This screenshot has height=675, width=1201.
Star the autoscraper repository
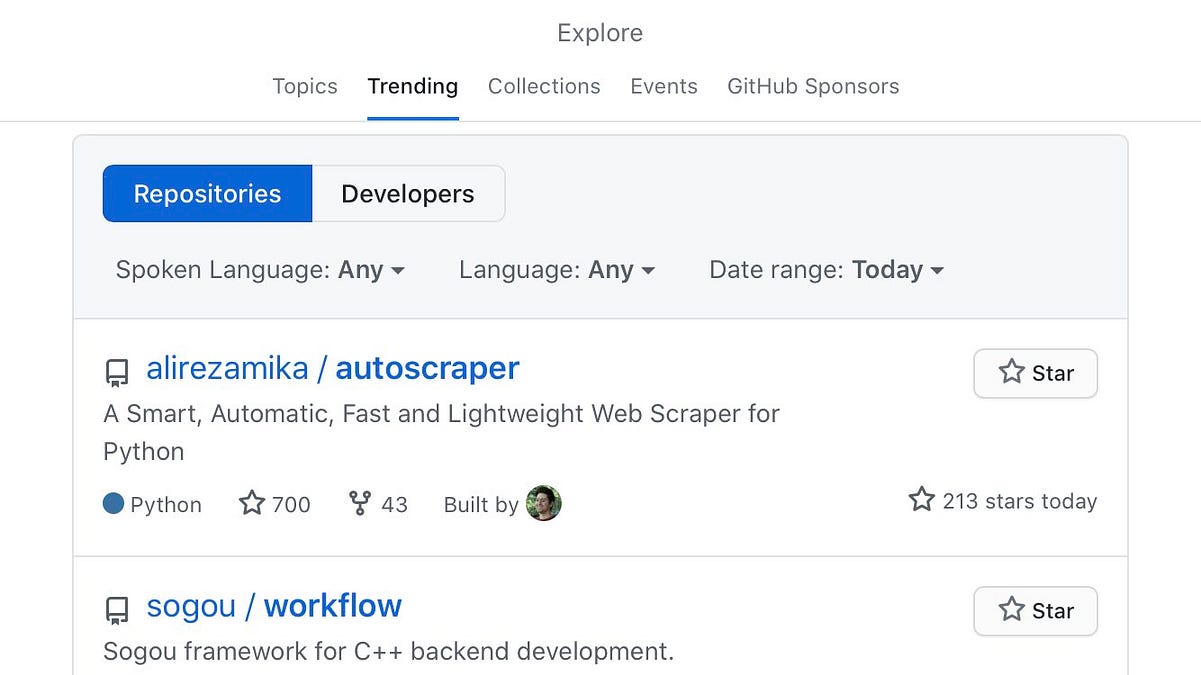[1035, 373]
